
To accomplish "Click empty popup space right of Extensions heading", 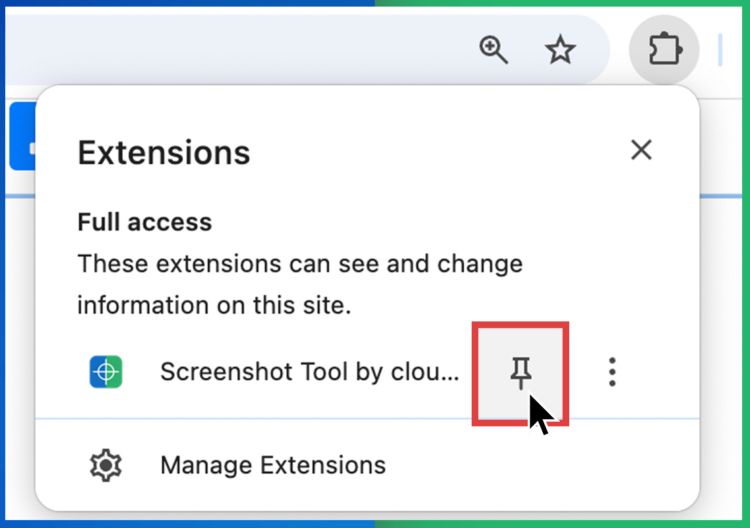I will coord(430,153).
